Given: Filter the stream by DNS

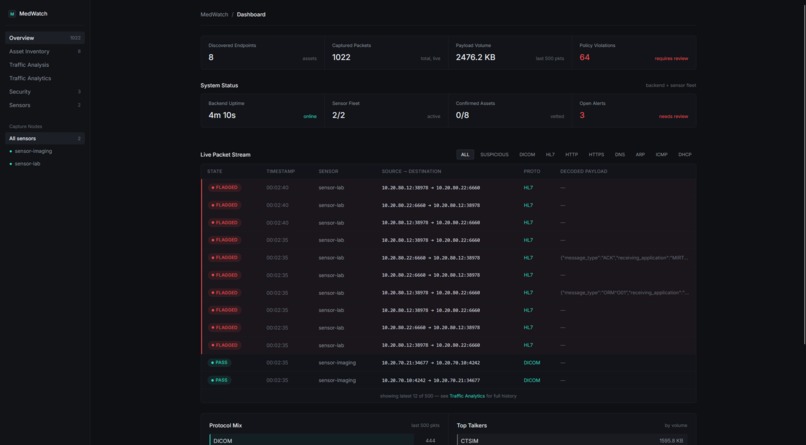Looking at the screenshot, I should click(x=619, y=155).
